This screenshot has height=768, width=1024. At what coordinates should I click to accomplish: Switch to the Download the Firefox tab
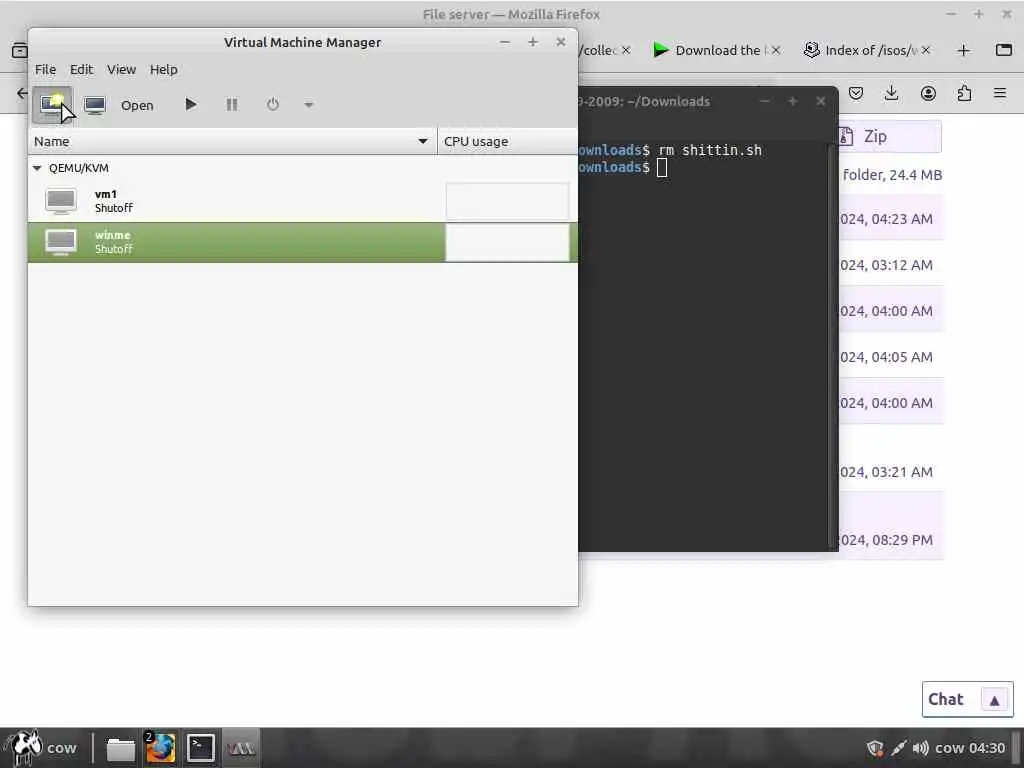pyautogui.click(x=717, y=50)
